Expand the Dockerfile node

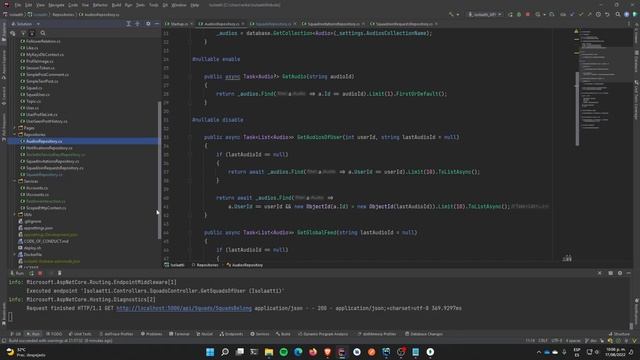tap(15, 254)
